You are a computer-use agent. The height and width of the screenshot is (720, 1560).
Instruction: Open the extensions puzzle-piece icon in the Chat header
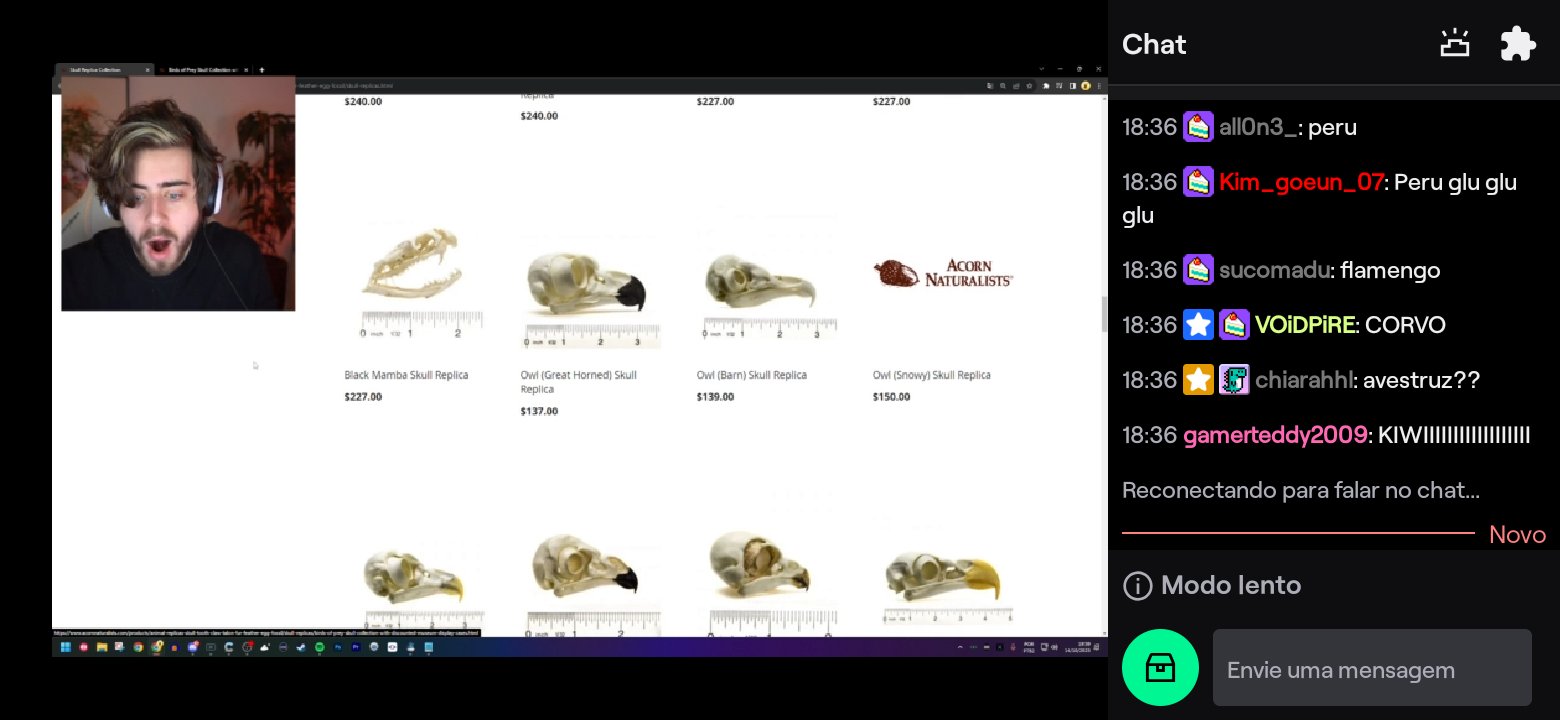coord(1517,44)
